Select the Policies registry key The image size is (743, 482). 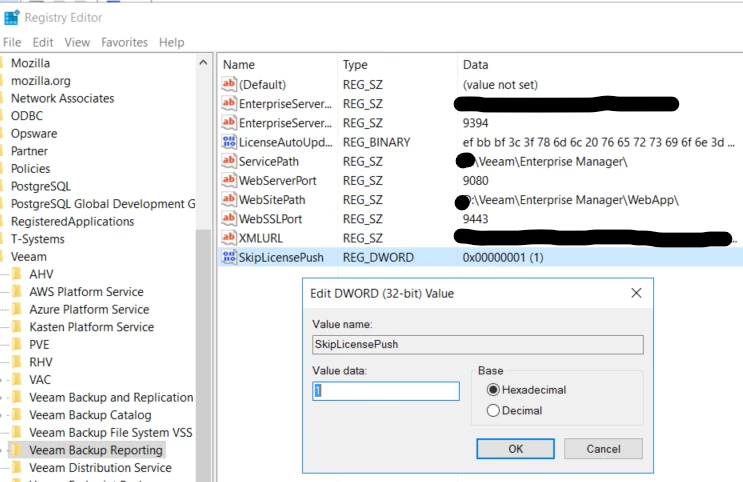30,168
